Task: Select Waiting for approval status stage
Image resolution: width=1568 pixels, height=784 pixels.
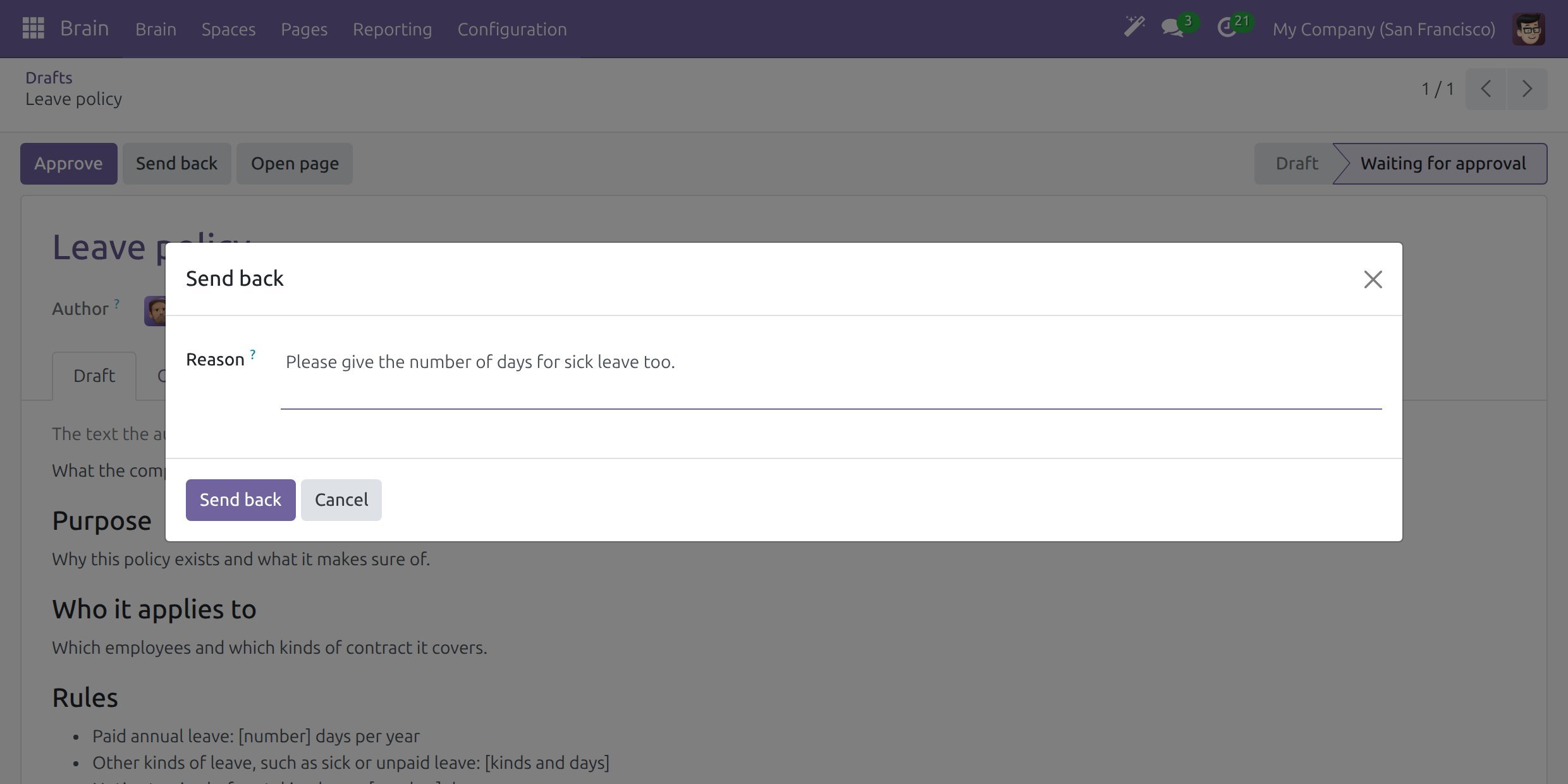Action: click(x=1443, y=164)
